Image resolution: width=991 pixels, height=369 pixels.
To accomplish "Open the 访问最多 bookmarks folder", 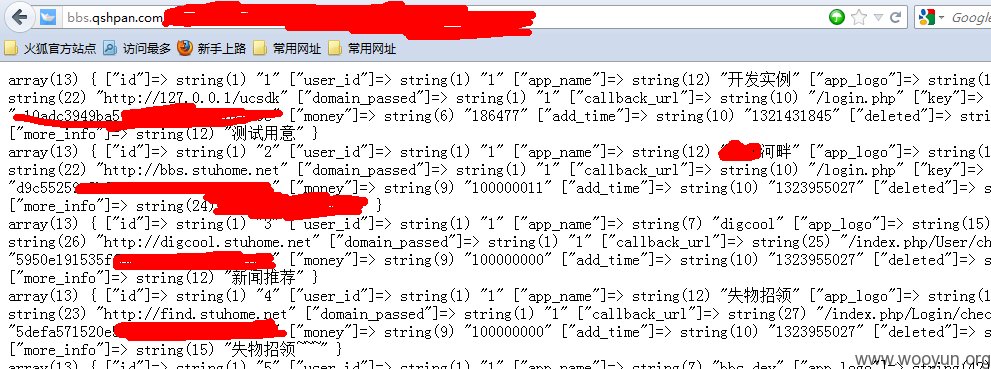I will click(x=137, y=49).
